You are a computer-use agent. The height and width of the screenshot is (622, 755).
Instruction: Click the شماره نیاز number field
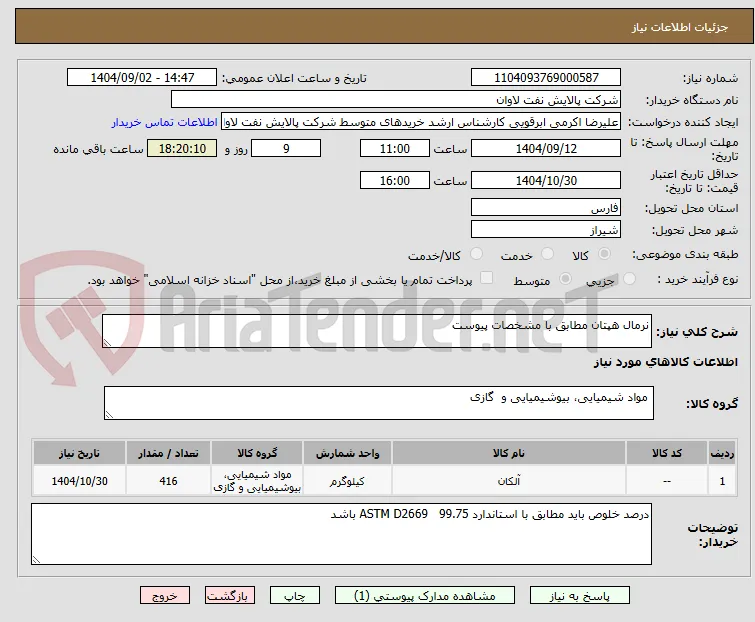point(546,78)
